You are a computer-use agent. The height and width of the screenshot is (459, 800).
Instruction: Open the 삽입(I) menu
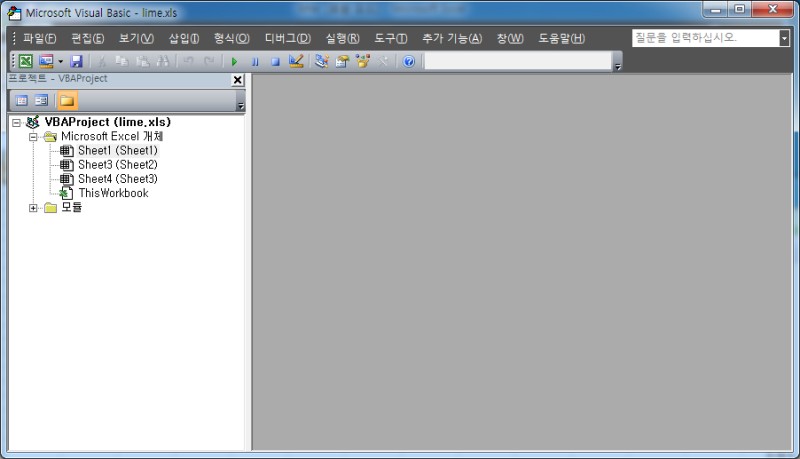pos(184,38)
